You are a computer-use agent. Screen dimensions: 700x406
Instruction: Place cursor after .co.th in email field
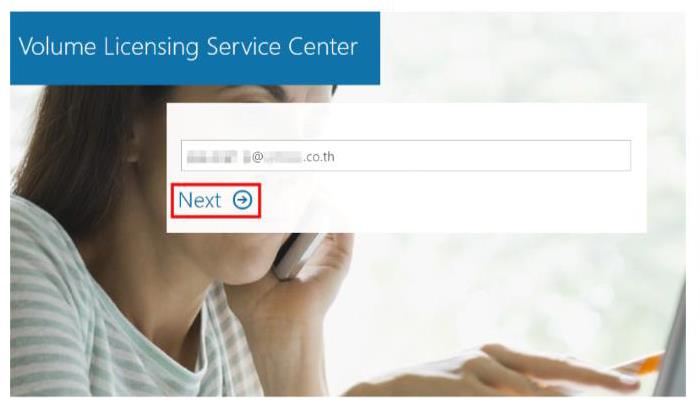[x=336, y=157]
